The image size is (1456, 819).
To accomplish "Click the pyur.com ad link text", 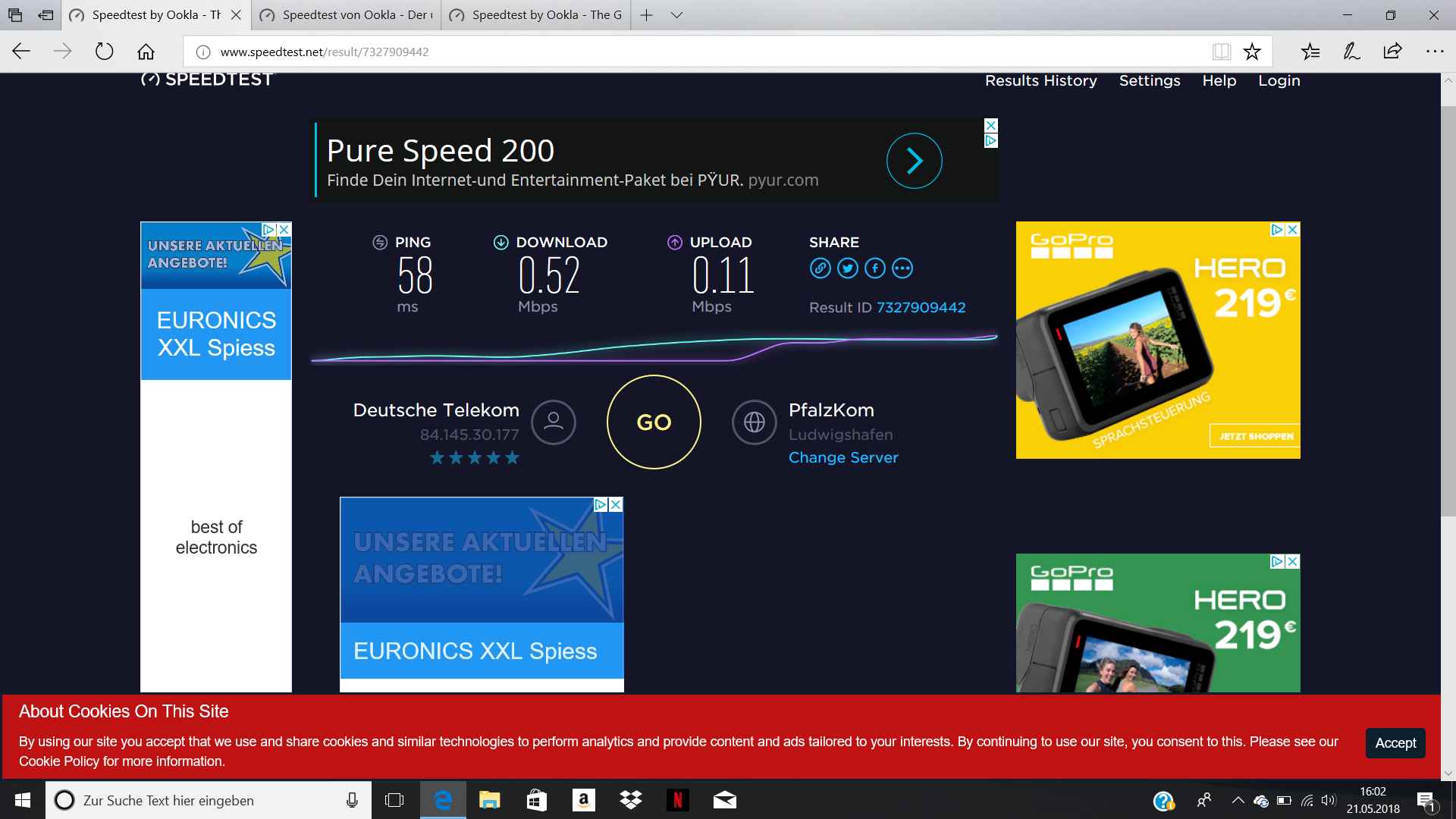I will click(x=783, y=180).
